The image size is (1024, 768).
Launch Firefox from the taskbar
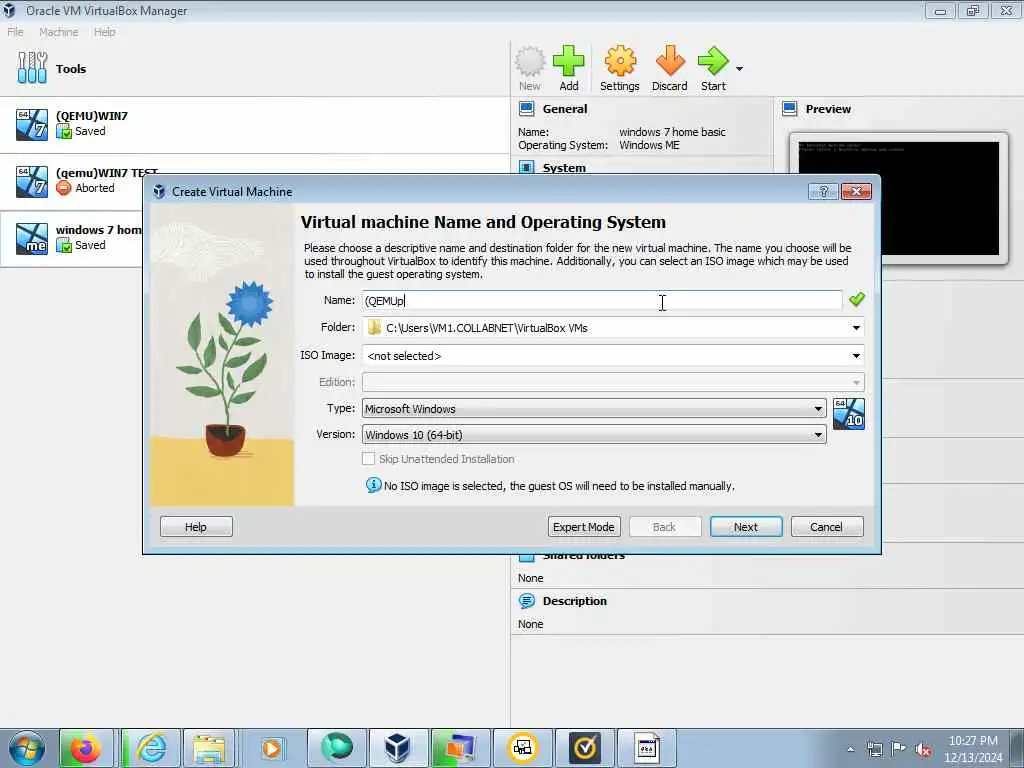[x=86, y=748]
